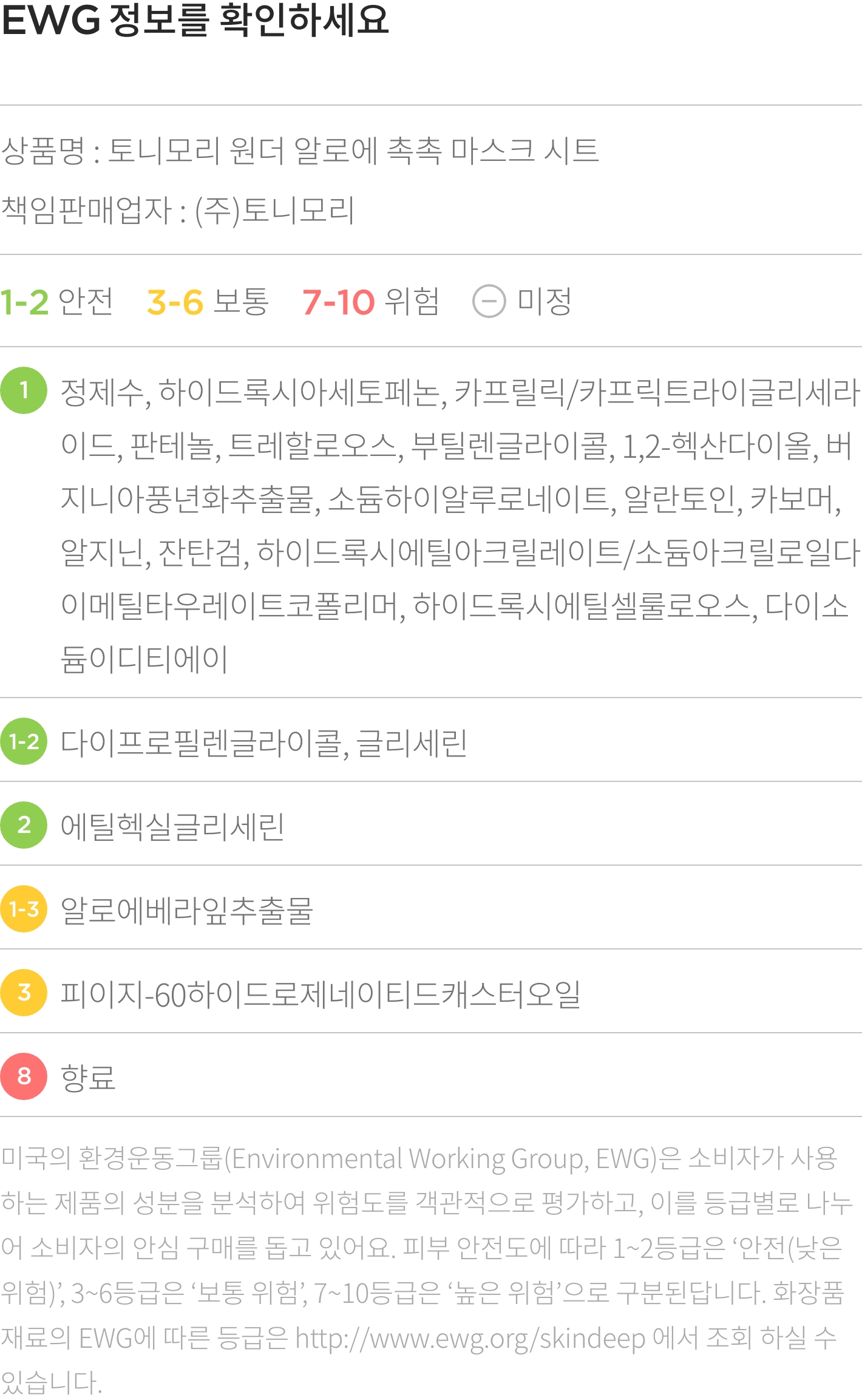Click the 피이지-60하이드로제네이티드캐스터오일 ingredient

pos(321,994)
